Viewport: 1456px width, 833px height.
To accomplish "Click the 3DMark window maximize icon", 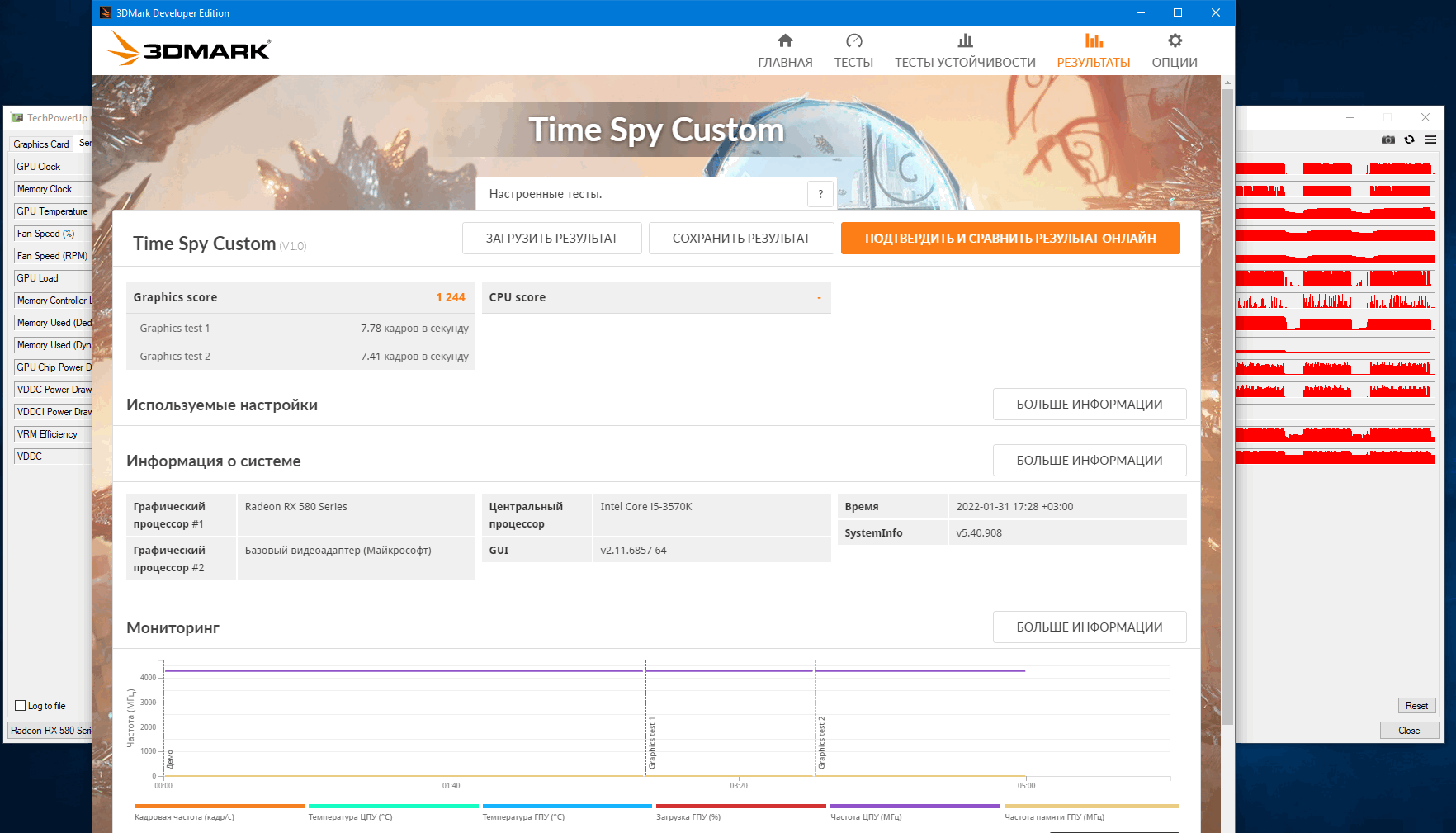I will point(1178,12).
